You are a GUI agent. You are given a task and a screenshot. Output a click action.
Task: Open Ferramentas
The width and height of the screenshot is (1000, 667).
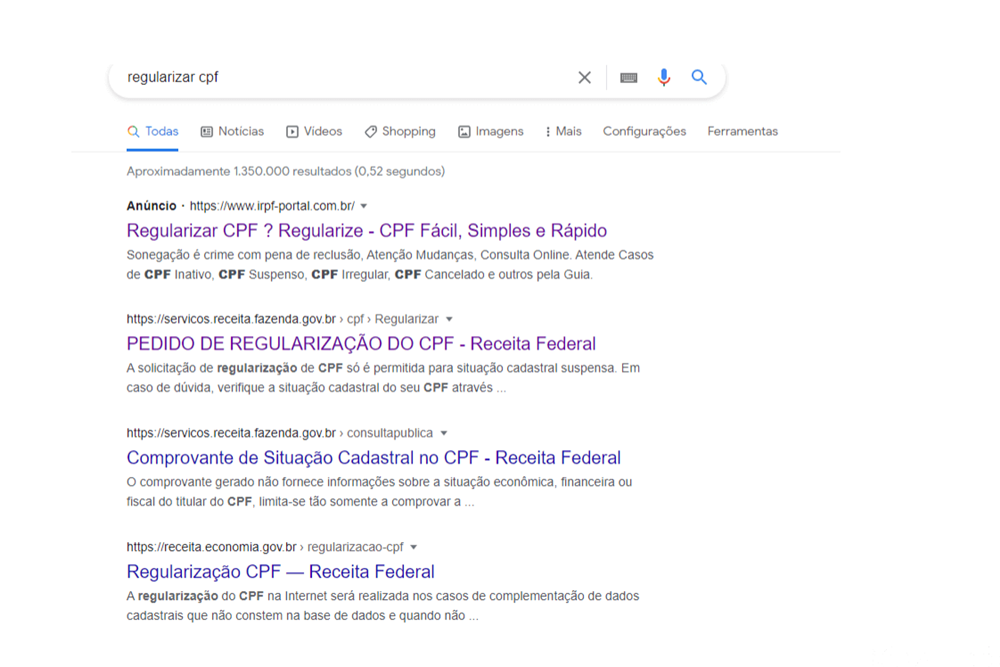point(742,131)
